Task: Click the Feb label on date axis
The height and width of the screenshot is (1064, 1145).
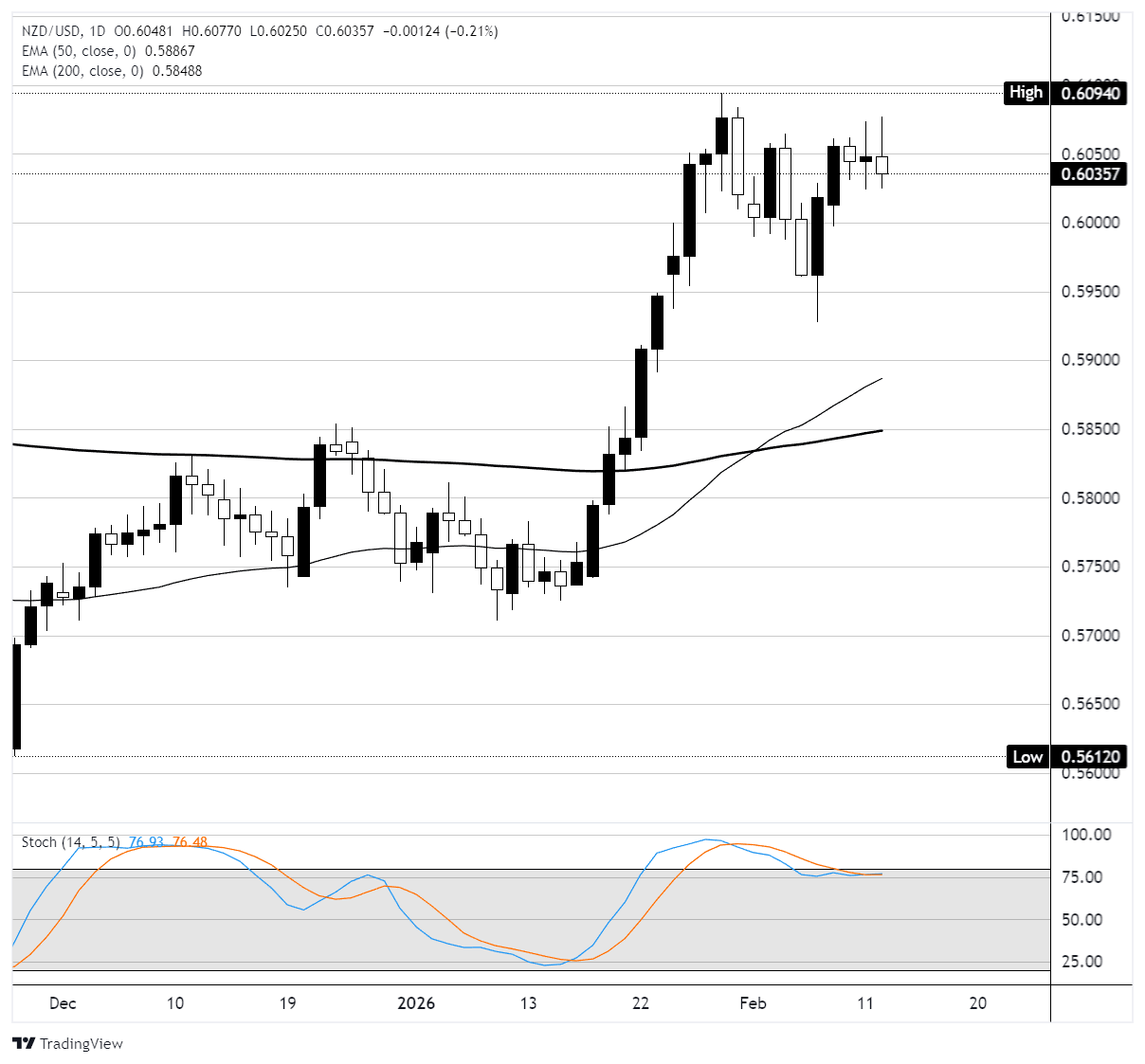Action: coord(753,1003)
